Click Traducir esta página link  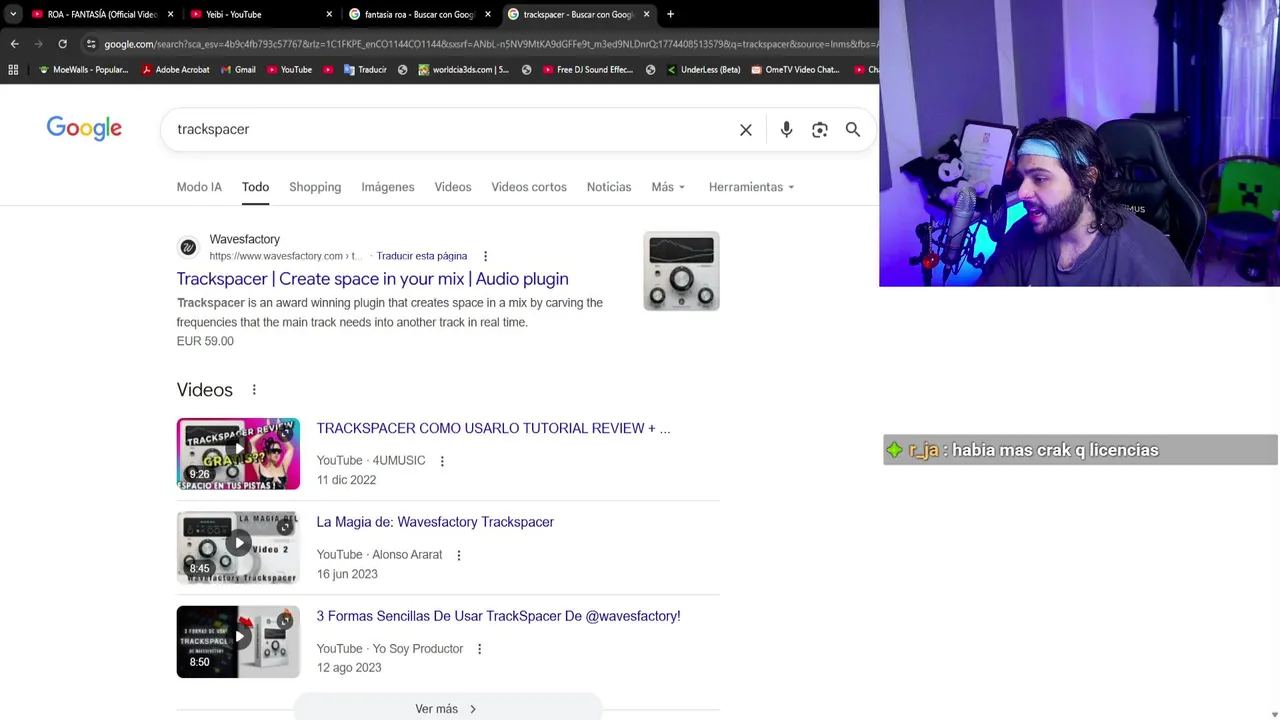pos(422,256)
